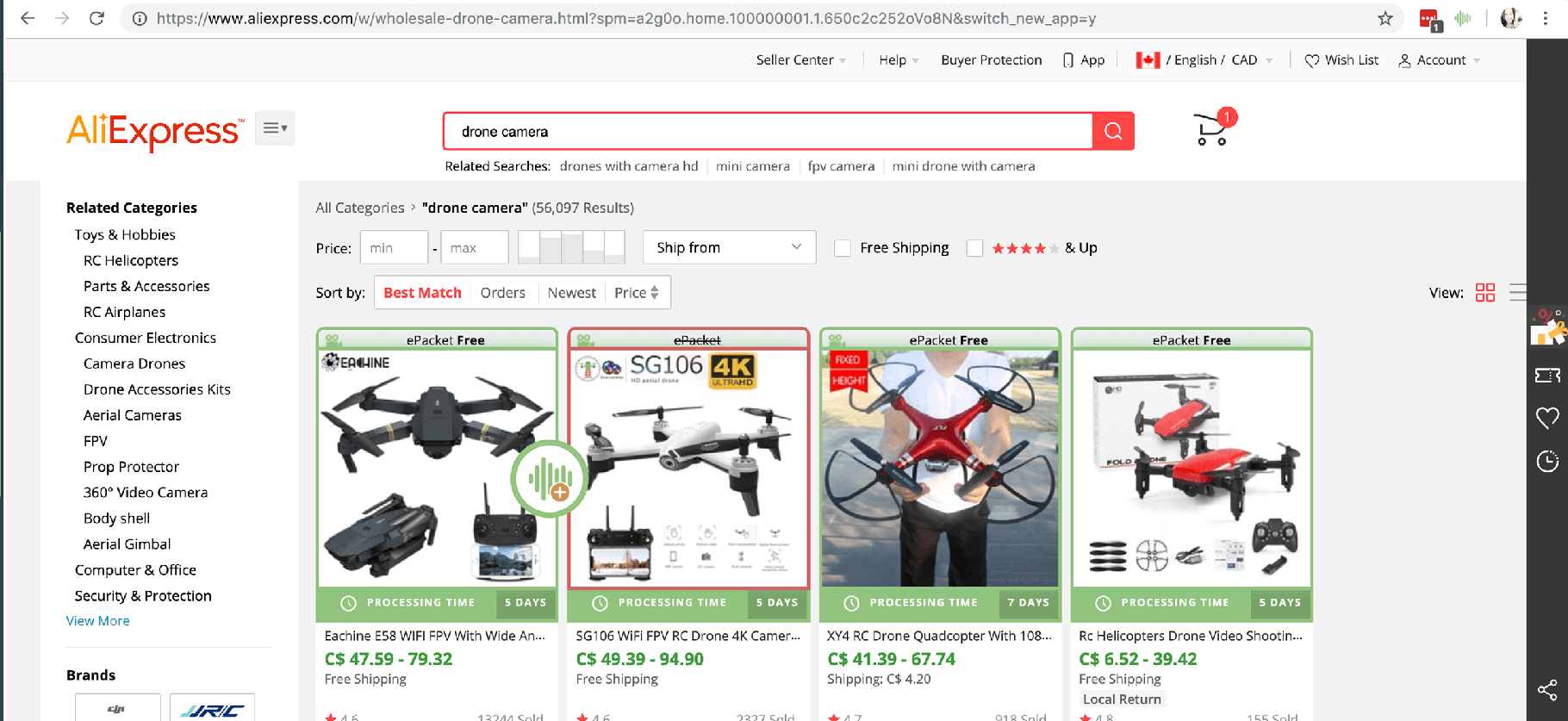Click the price distribution histogram bar
The height and width of the screenshot is (721, 1568).
(572, 247)
